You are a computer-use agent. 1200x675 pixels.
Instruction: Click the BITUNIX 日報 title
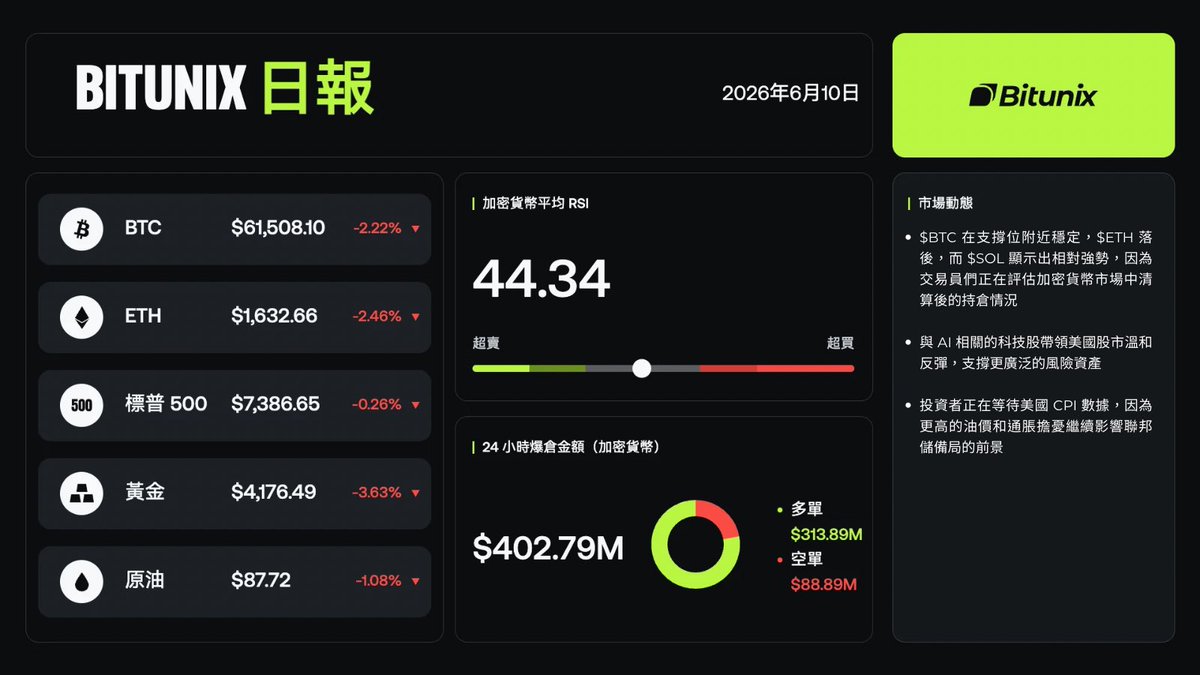[x=225, y=89]
